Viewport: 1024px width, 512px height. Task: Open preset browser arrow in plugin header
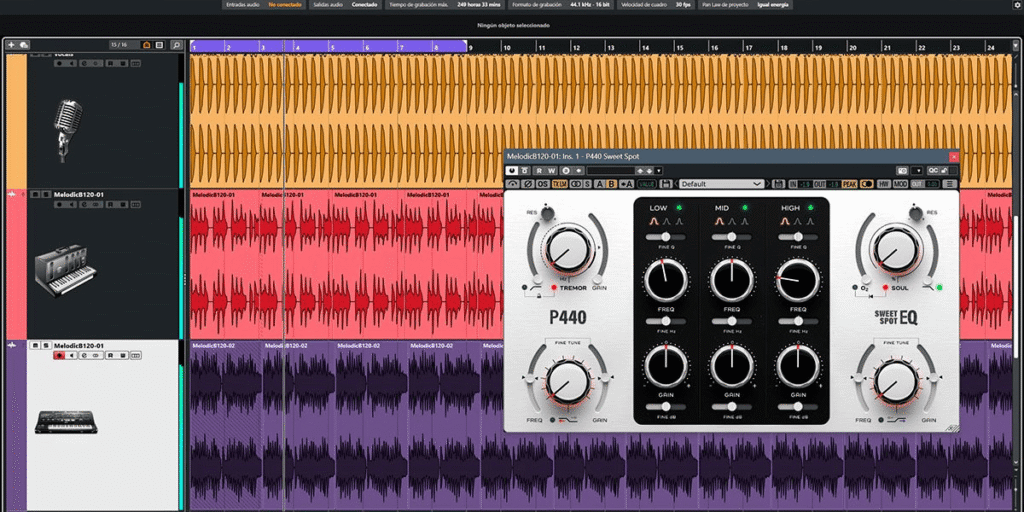coord(659,170)
